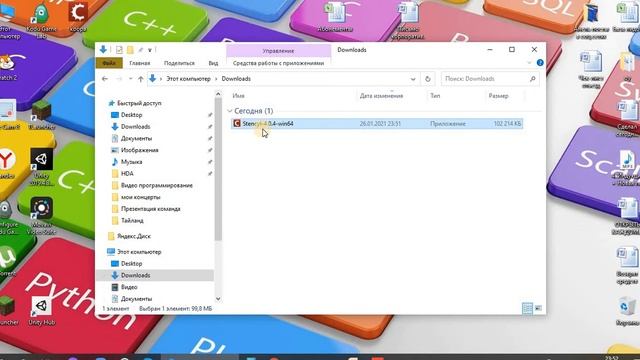This screenshot has width=640, height=360.
Task: Collapse the Сегодня (1) group
Action: tap(230, 111)
